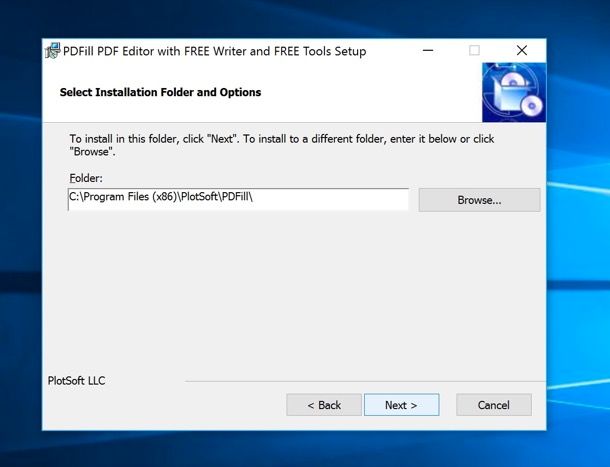Click the Browse... button
610x467 pixels.
tap(479, 200)
